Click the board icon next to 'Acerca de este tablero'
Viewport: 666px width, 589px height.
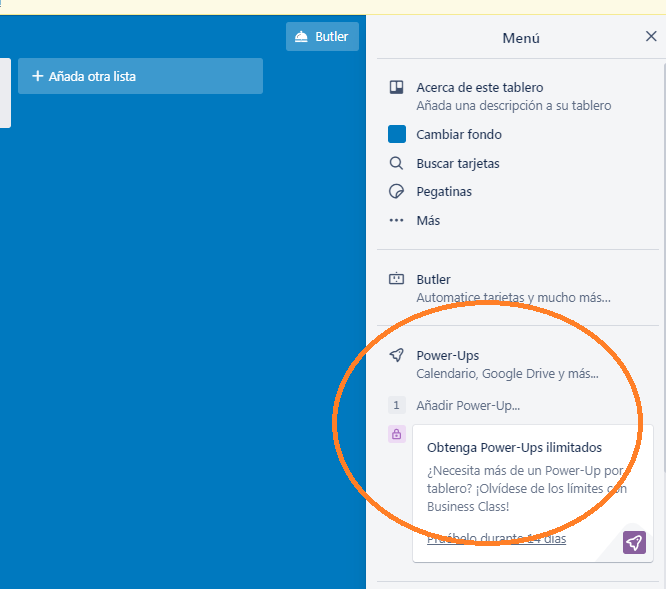click(396, 87)
